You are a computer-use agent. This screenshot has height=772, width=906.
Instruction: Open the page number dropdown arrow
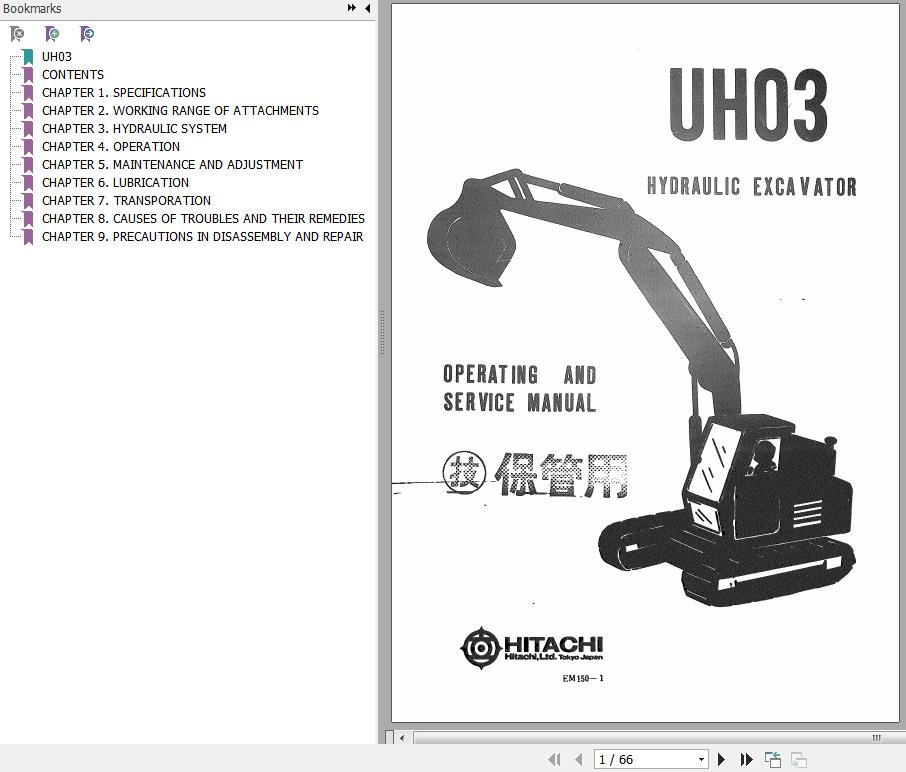[701, 760]
